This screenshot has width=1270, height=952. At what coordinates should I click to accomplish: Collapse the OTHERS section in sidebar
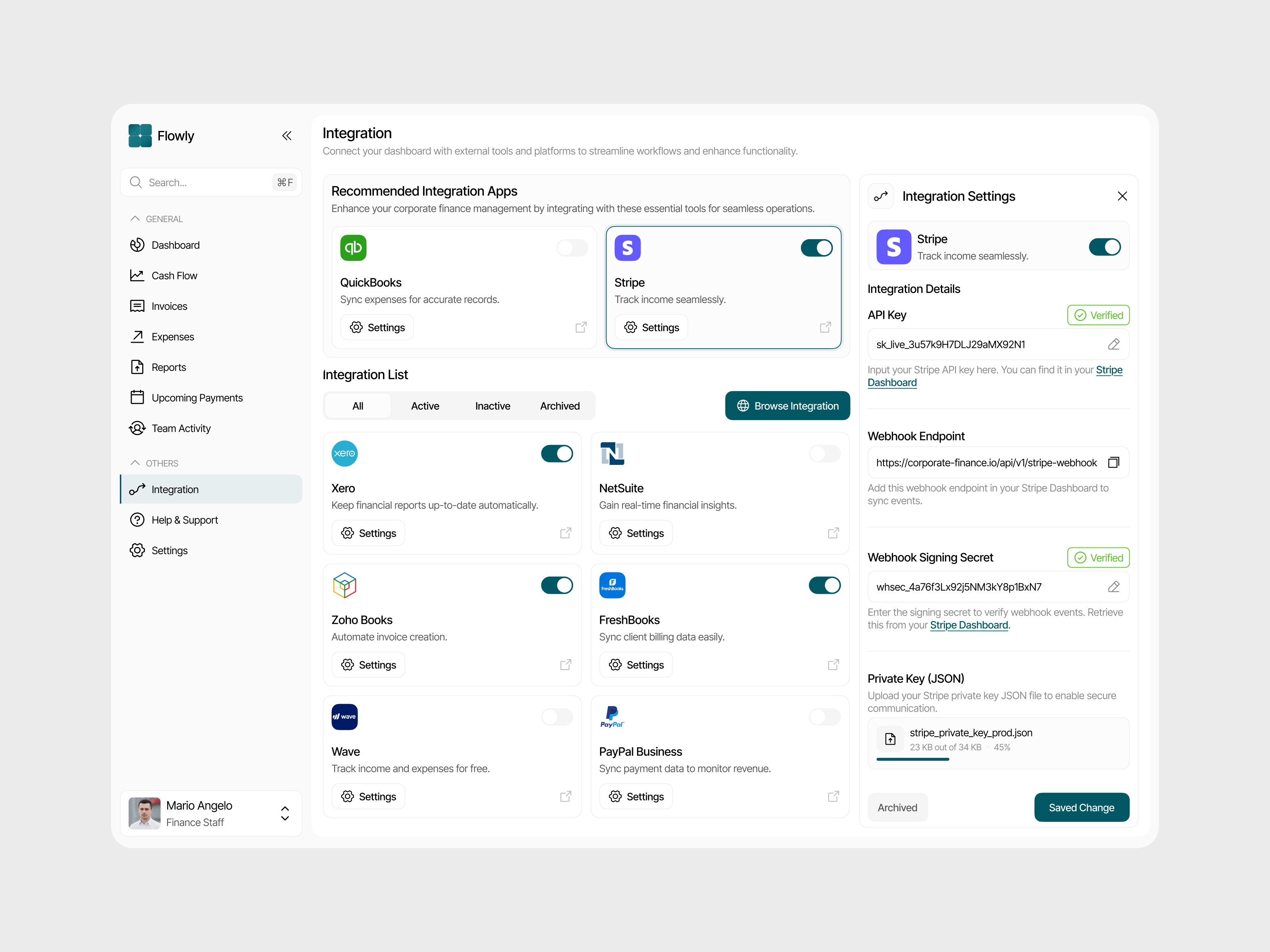coord(136,463)
